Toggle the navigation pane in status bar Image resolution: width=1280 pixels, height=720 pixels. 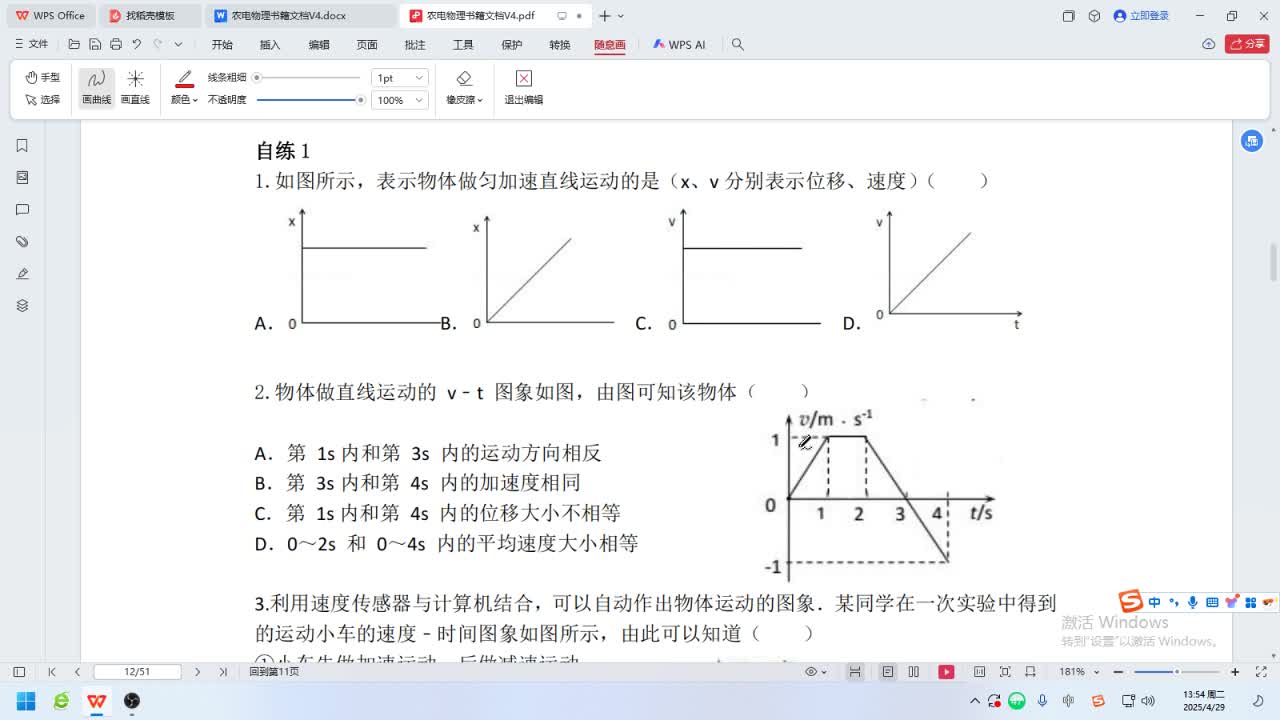click(x=19, y=672)
